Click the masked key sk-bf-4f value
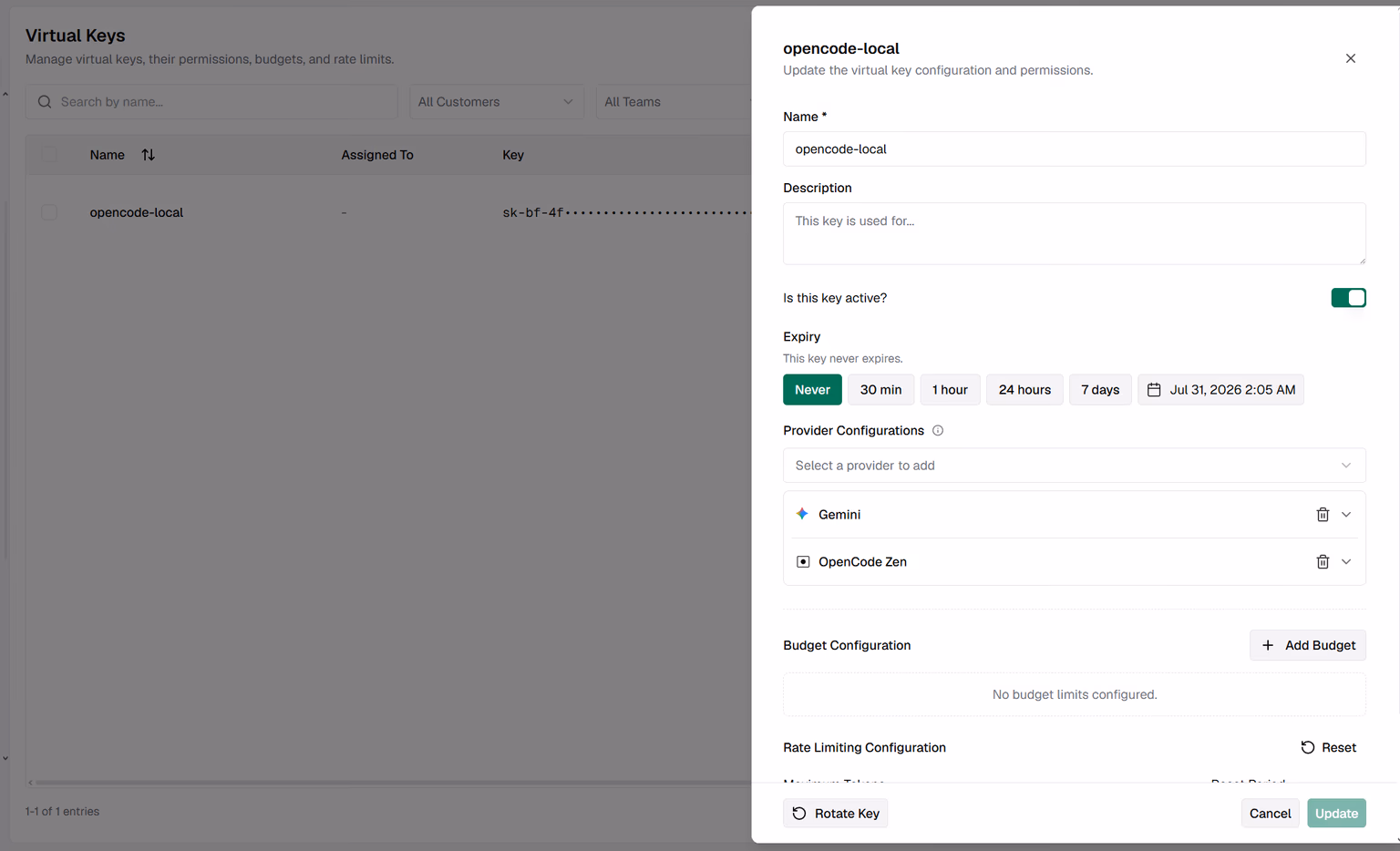 626,212
